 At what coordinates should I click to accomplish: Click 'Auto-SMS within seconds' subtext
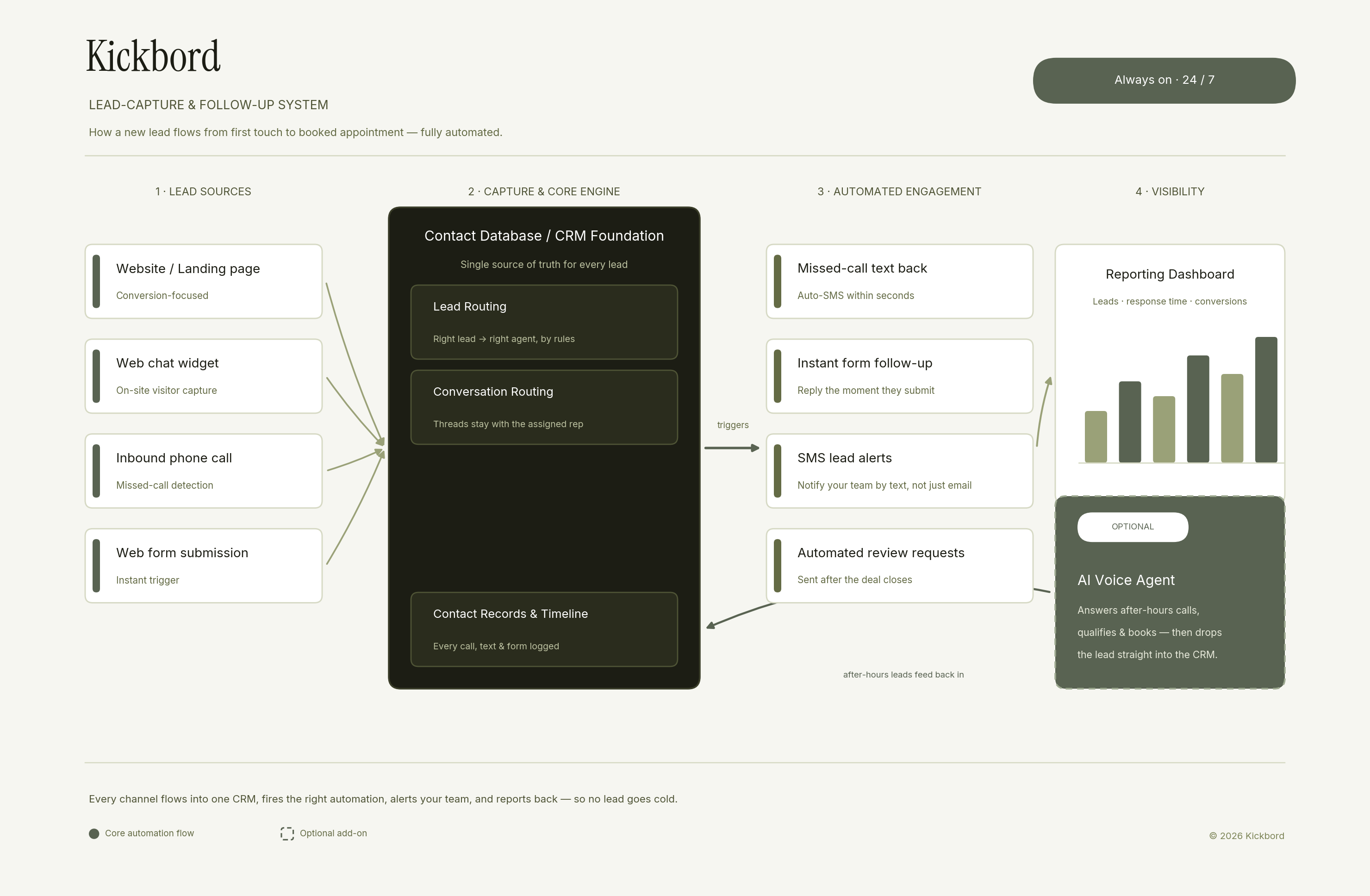pos(855,296)
